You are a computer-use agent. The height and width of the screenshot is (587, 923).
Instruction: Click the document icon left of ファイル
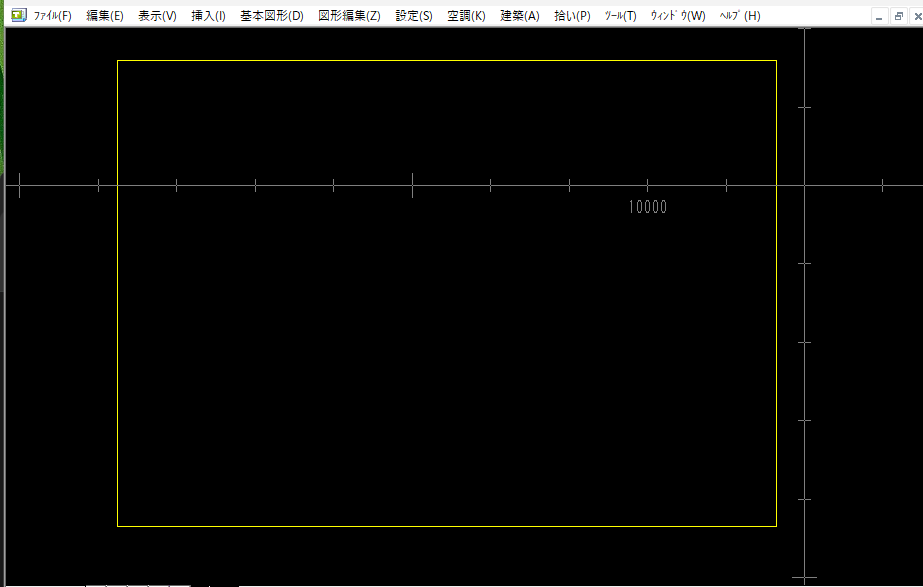17,16
